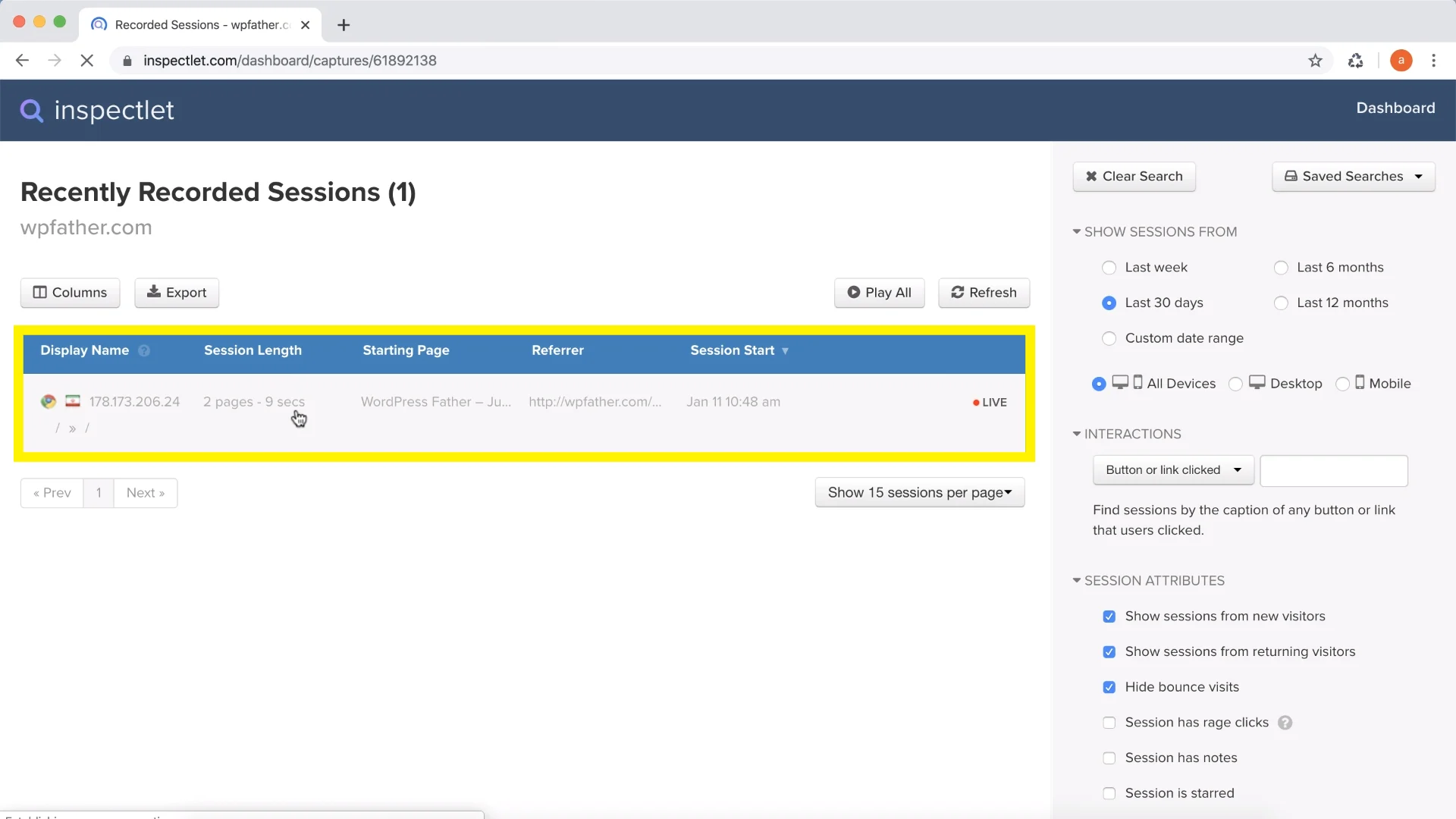Sort by Session Length column header

point(253,350)
